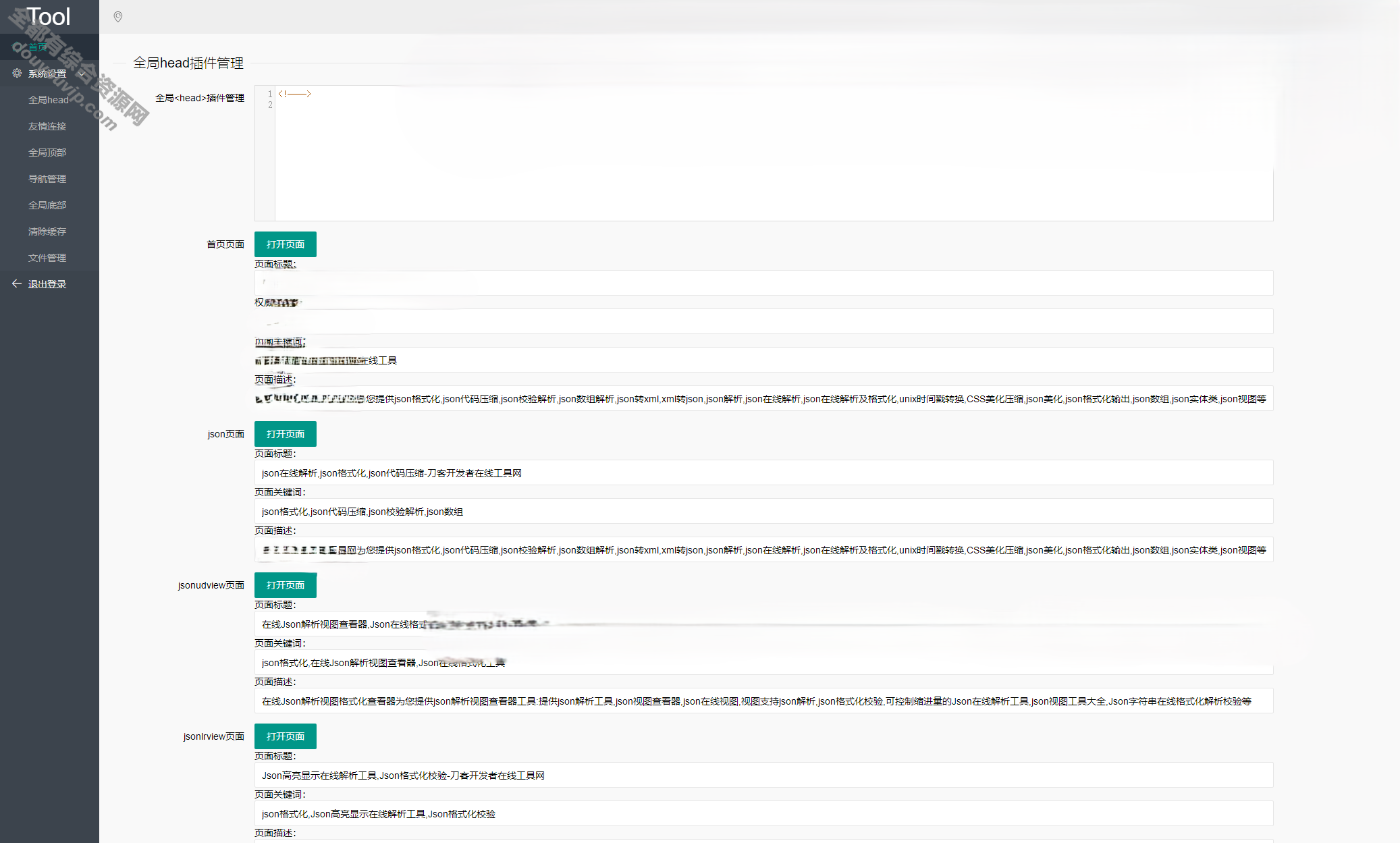Click line number 2 in editor gutter
This screenshot has height=843, width=1400.
(x=270, y=105)
